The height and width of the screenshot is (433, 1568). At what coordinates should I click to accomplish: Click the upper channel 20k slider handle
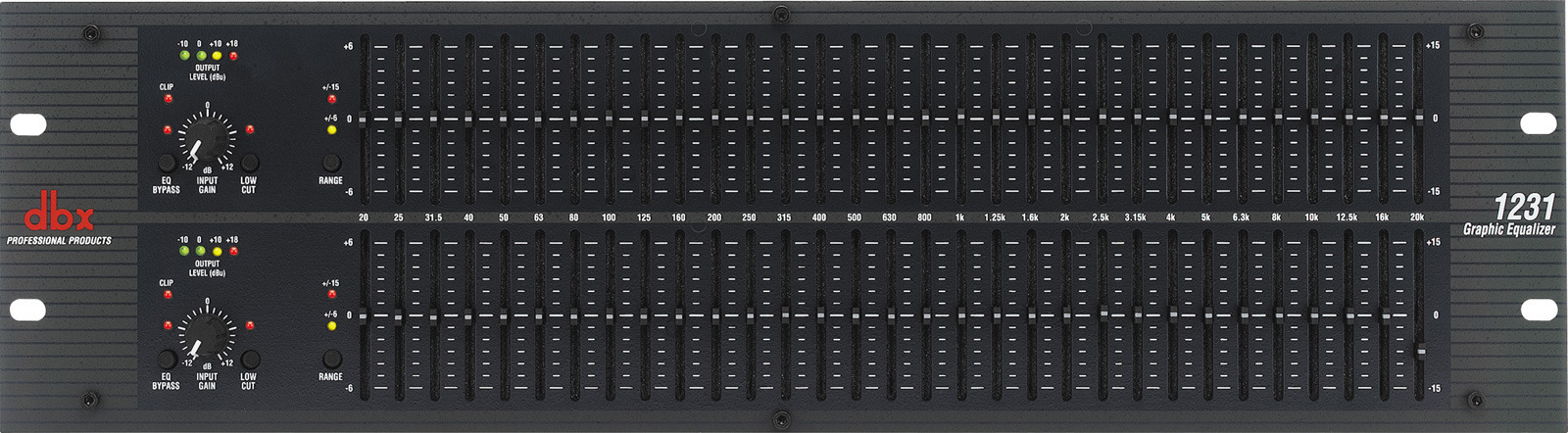(1417, 120)
